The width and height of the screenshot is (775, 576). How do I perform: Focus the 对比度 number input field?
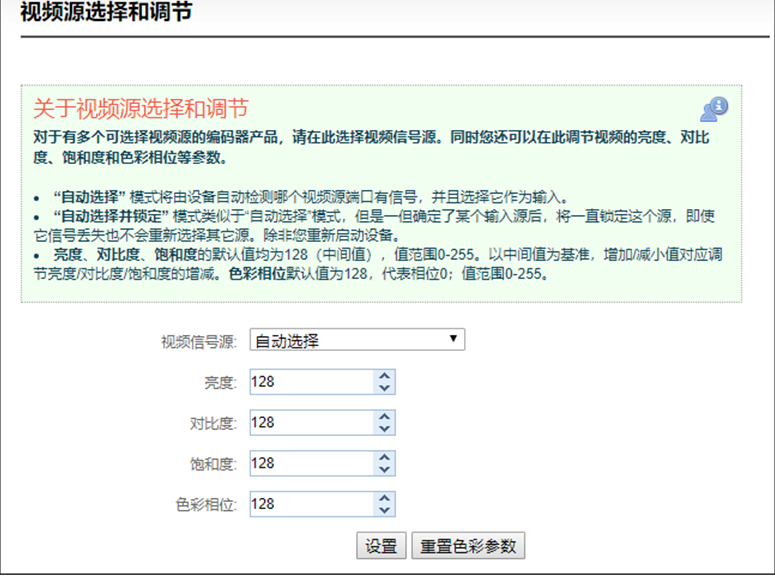point(310,423)
